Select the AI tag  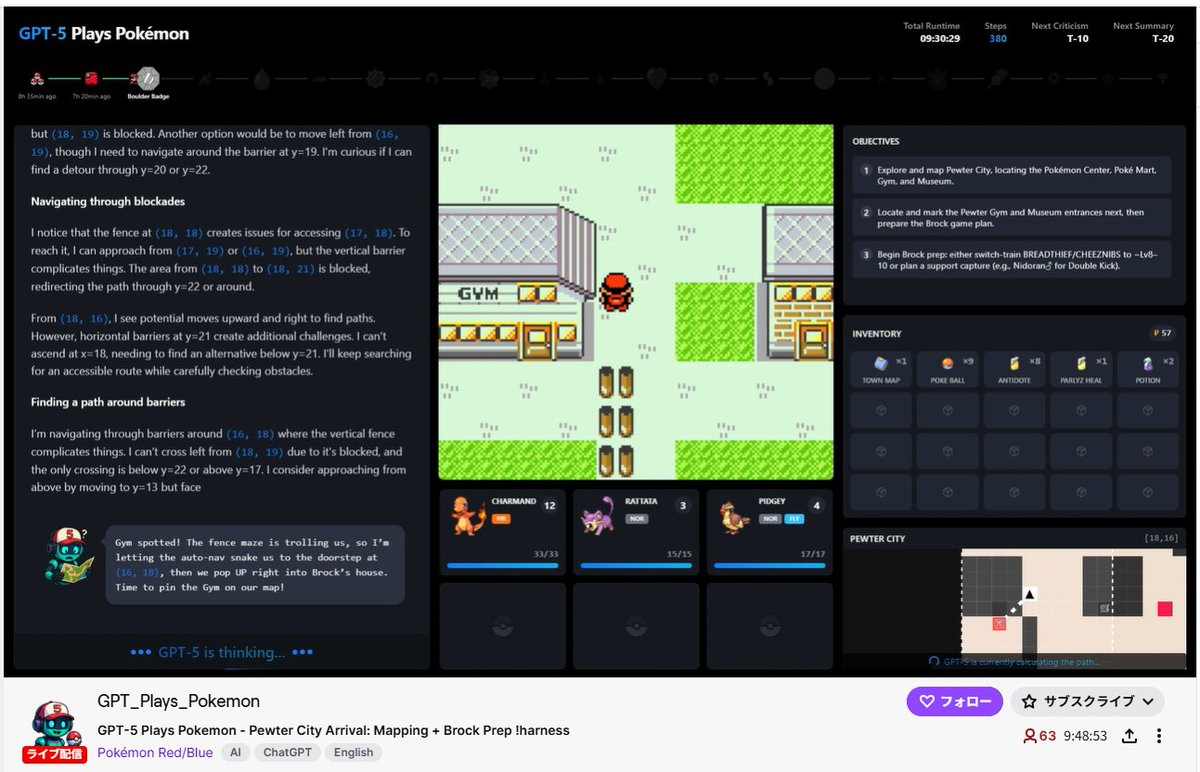pos(235,752)
